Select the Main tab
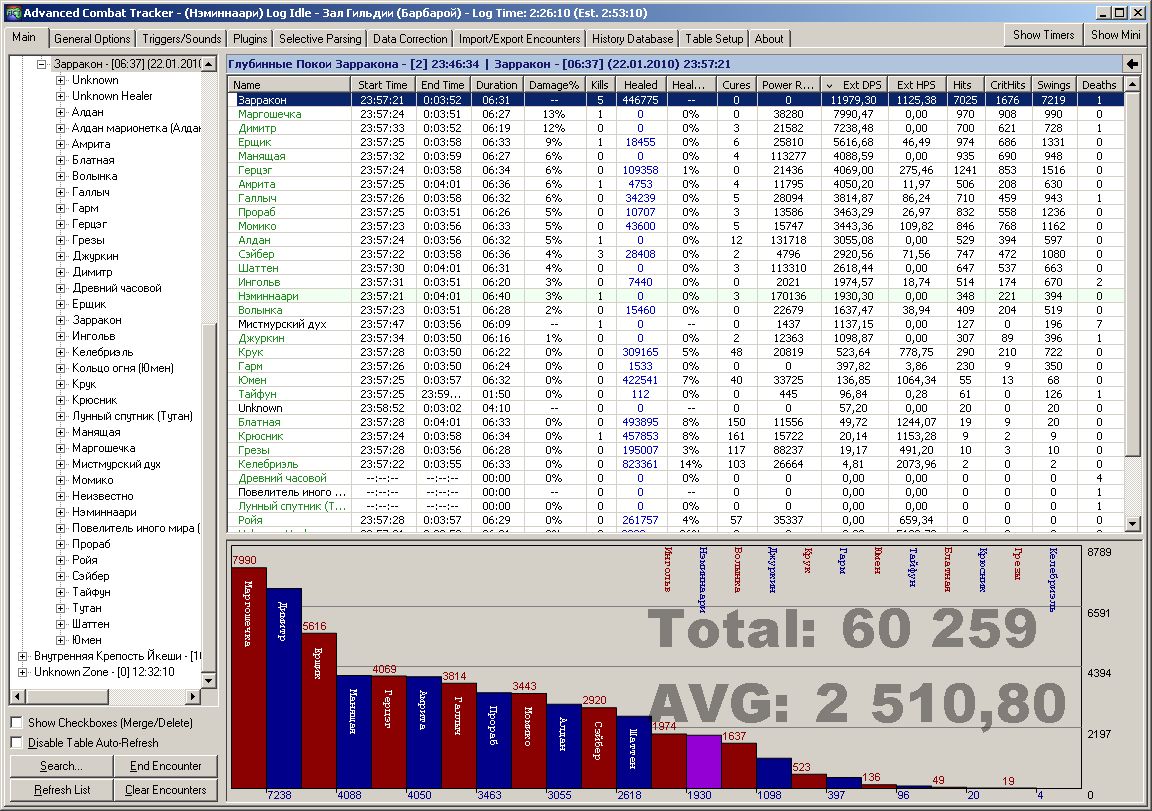 click(24, 37)
